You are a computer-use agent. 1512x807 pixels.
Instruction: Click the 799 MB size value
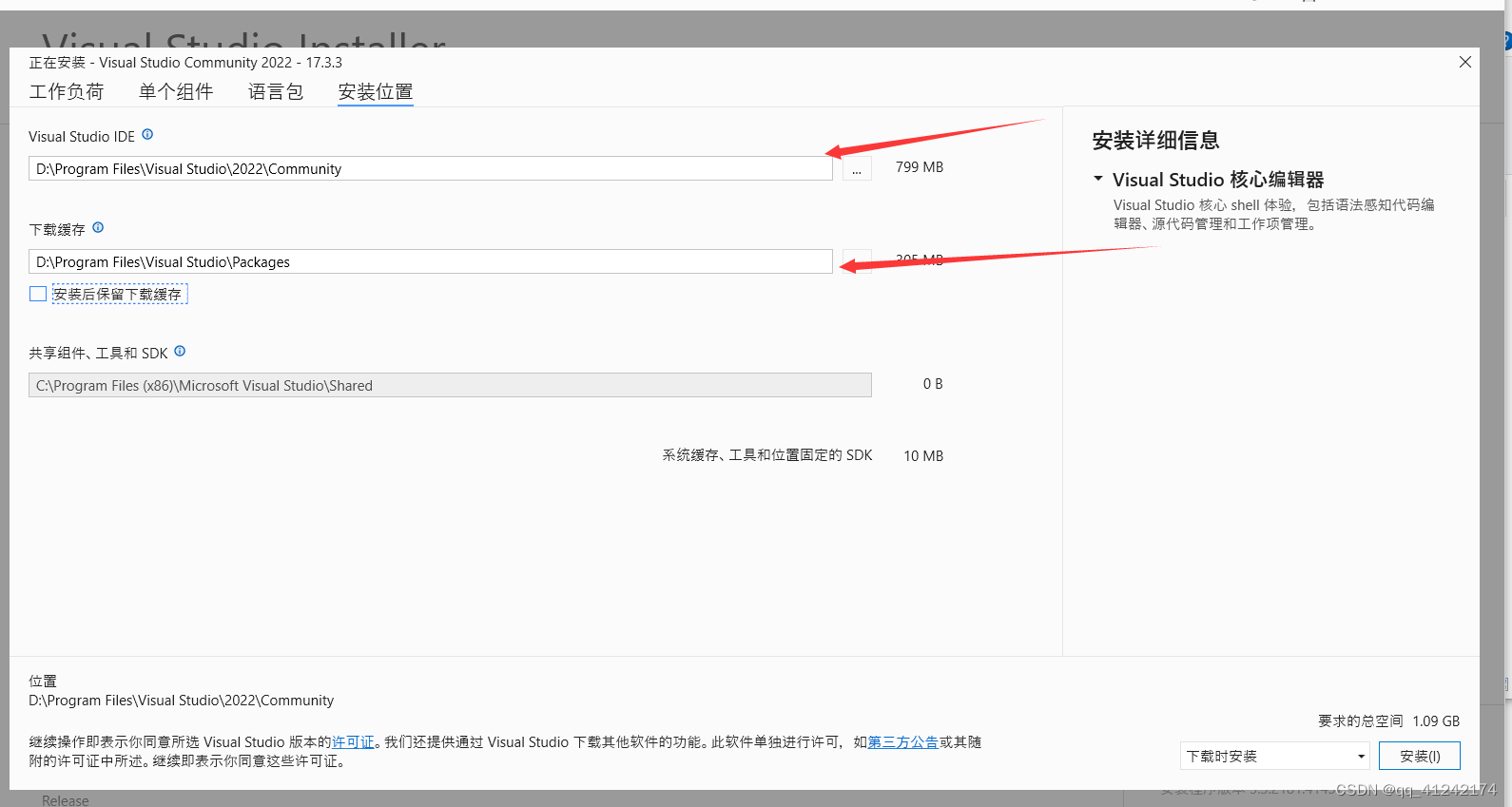920,167
